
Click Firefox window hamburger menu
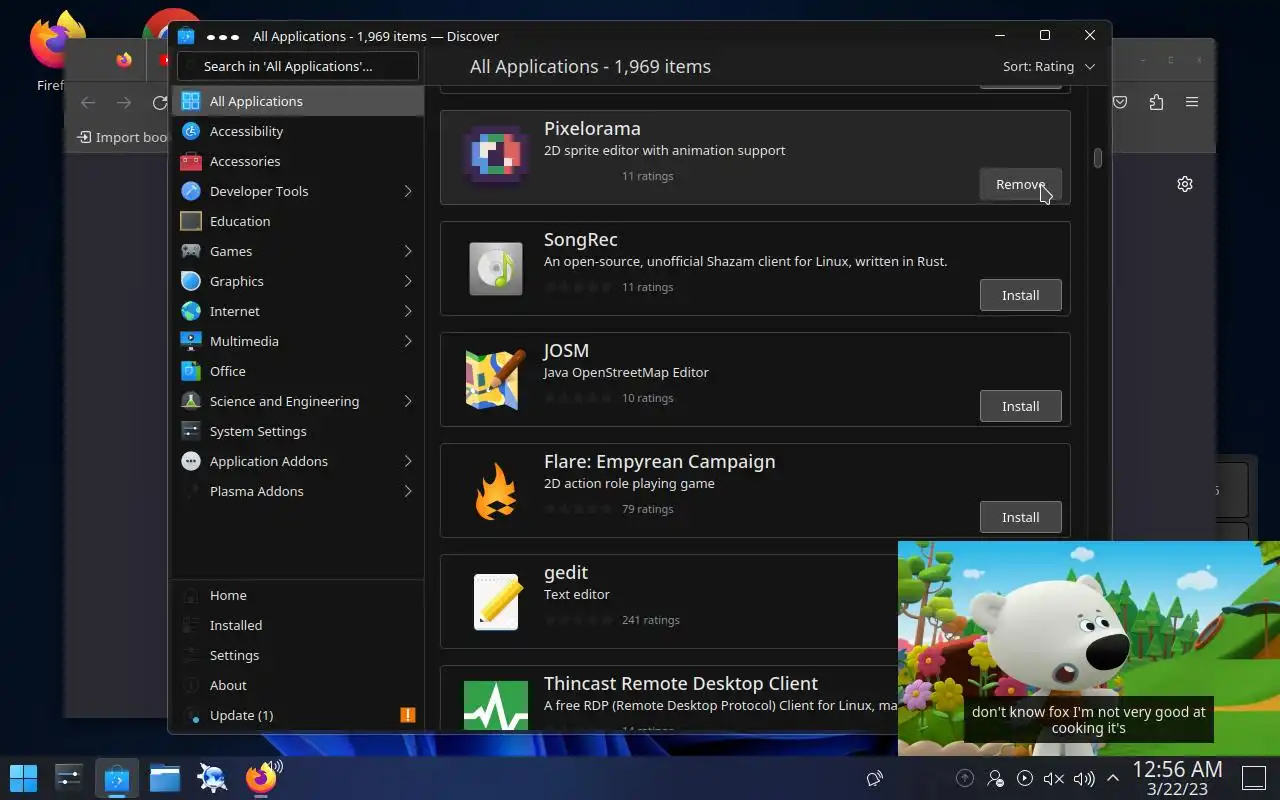pyautogui.click(x=1192, y=102)
